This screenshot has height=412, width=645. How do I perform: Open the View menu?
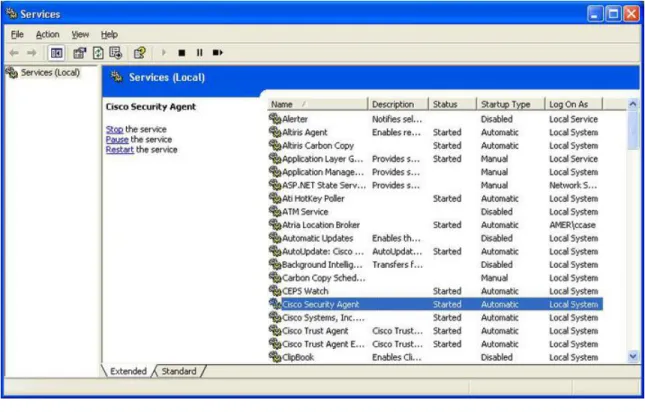pos(80,35)
